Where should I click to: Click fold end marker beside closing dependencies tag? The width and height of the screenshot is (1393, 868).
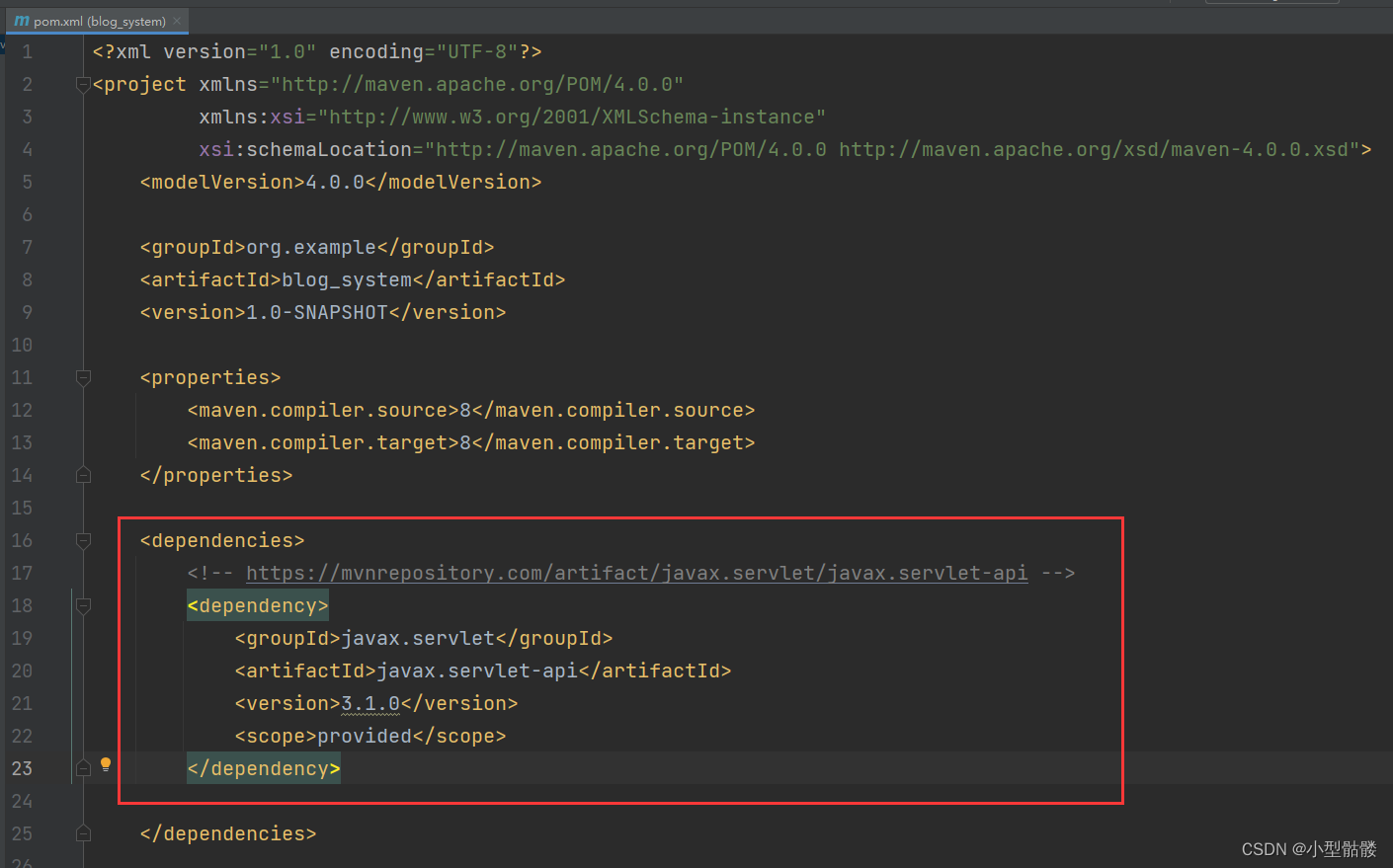[83, 833]
